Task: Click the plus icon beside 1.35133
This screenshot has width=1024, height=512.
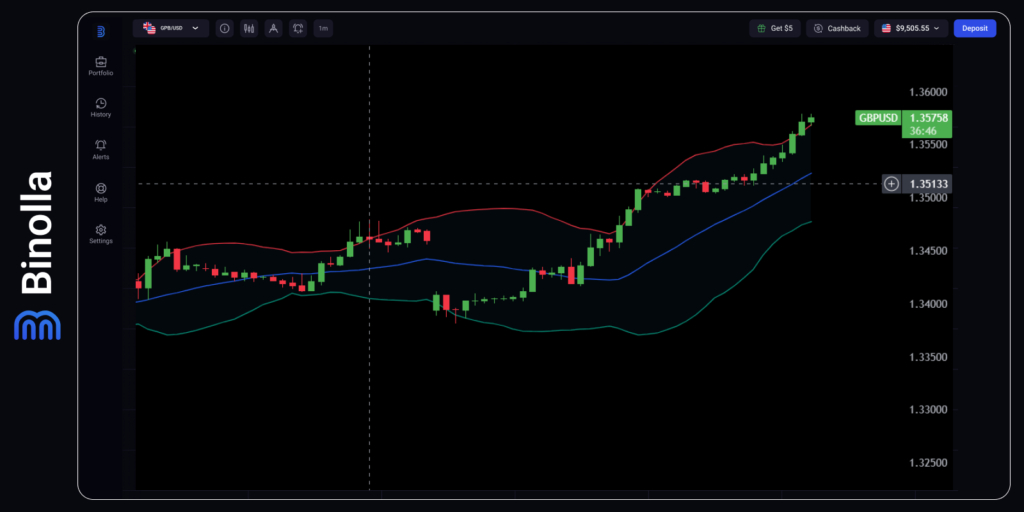Action: click(891, 184)
